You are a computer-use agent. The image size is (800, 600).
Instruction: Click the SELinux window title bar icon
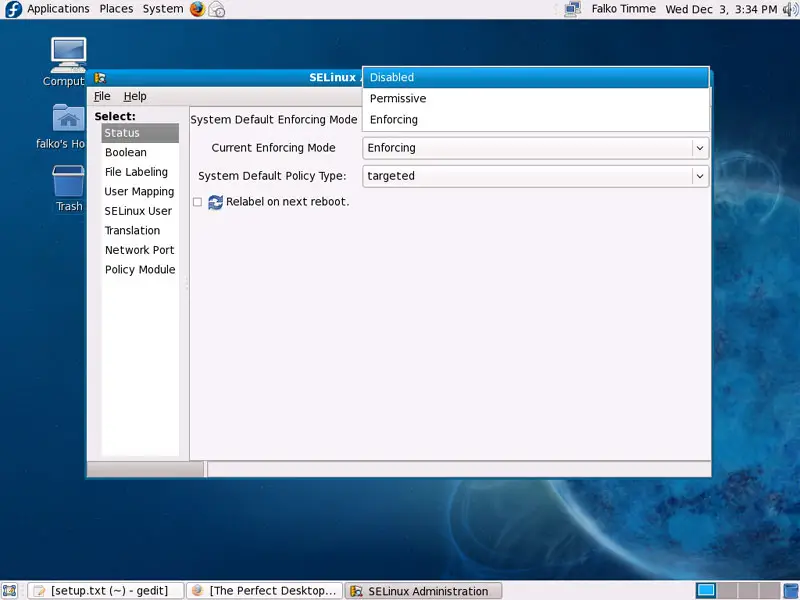click(100, 78)
